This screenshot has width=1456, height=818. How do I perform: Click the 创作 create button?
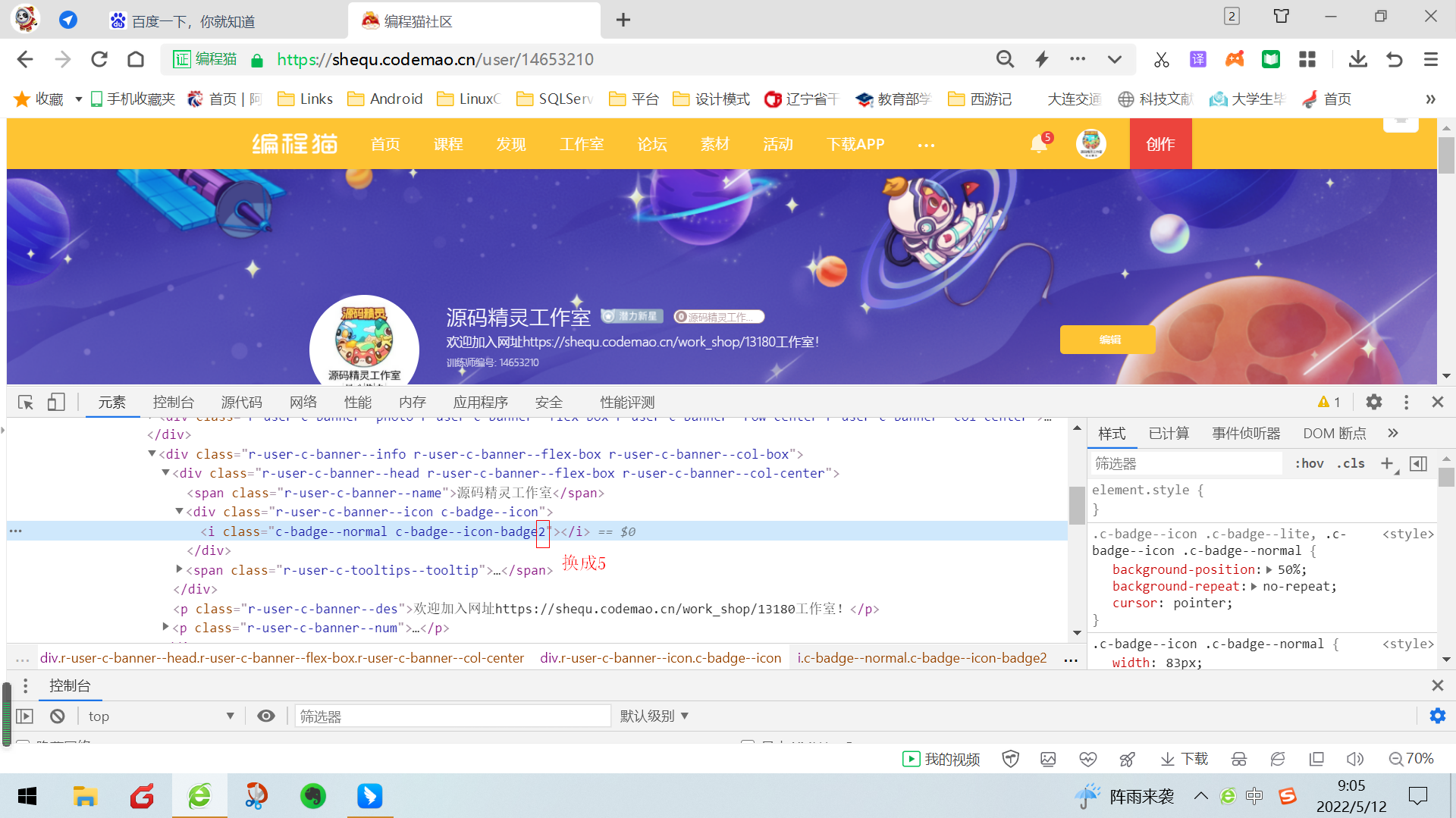tap(1161, 143)
